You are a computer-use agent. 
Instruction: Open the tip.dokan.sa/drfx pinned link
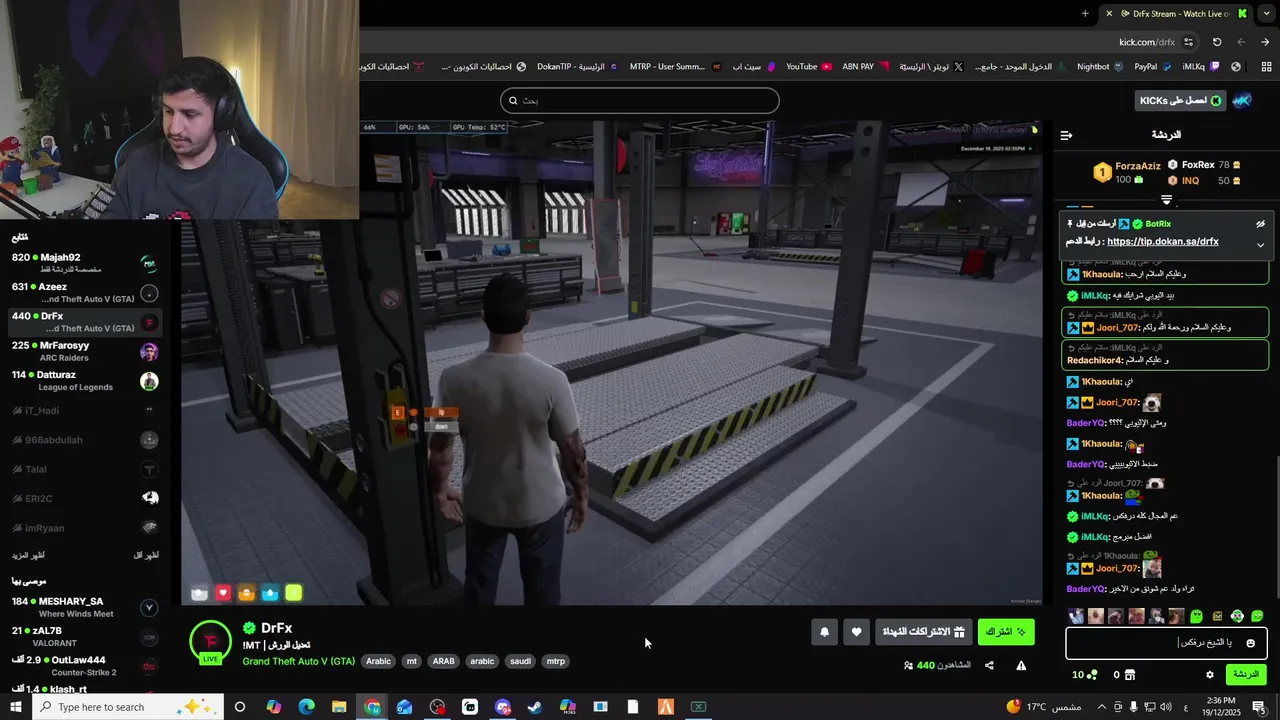tap(1163, 241)
